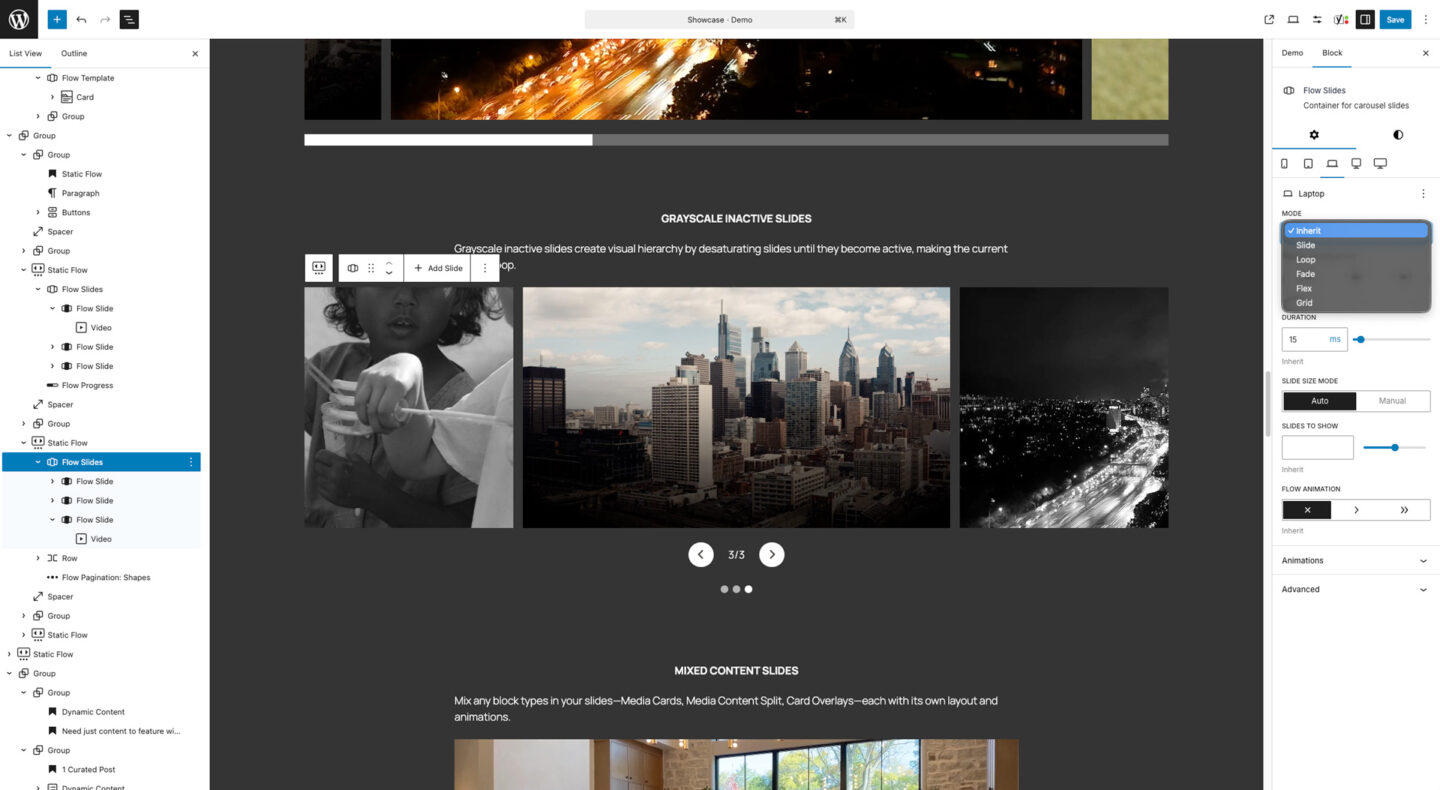Select the mobile phone breakpoint icon

coord(1284,164)
